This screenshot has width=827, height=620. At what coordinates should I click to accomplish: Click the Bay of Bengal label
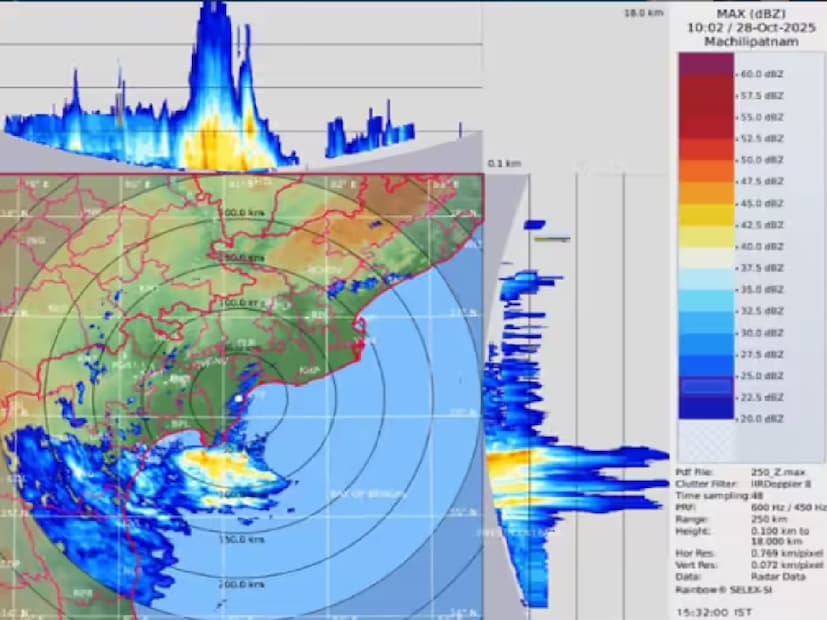coord(368,493)
